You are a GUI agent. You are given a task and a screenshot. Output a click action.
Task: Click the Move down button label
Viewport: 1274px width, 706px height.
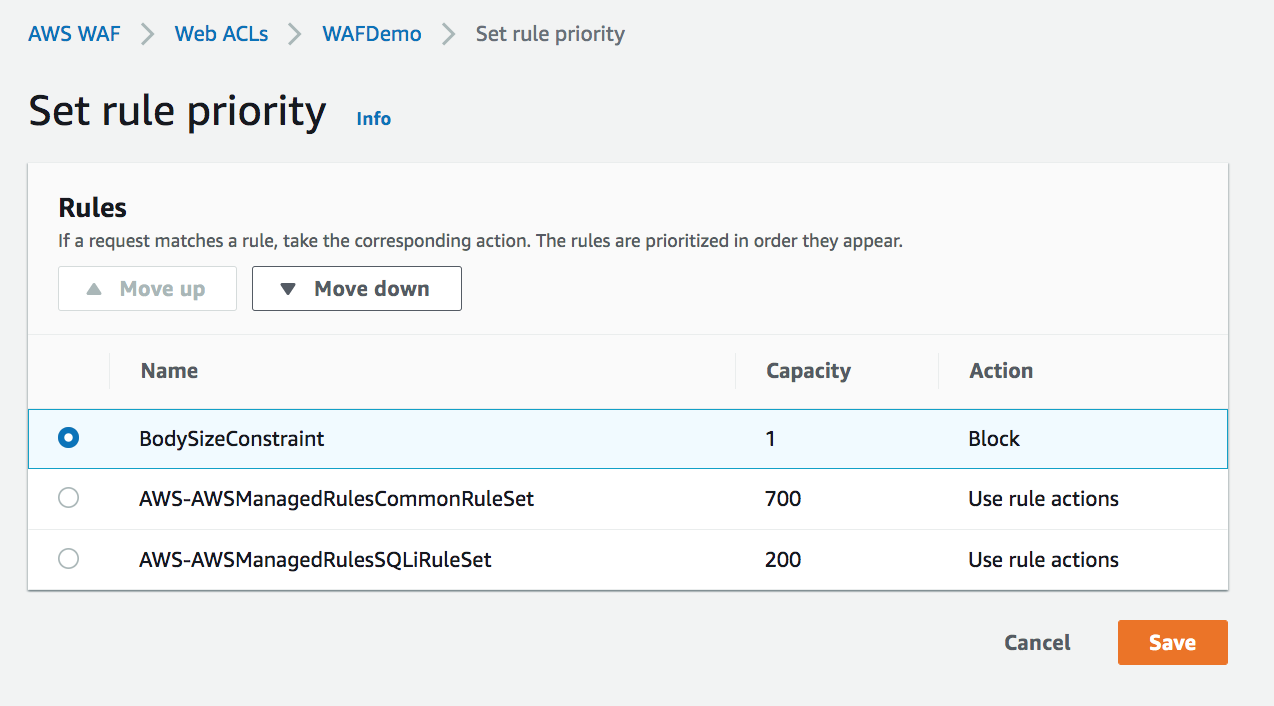point(372,289)
